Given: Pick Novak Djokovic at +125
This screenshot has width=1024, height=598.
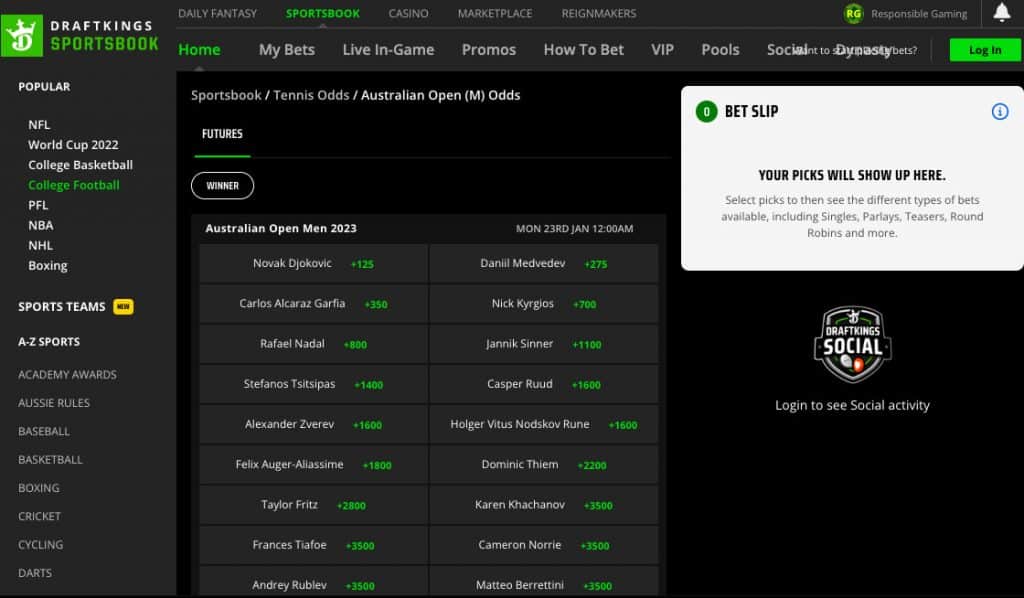Looking at the screenshot, I should point(314,264).
